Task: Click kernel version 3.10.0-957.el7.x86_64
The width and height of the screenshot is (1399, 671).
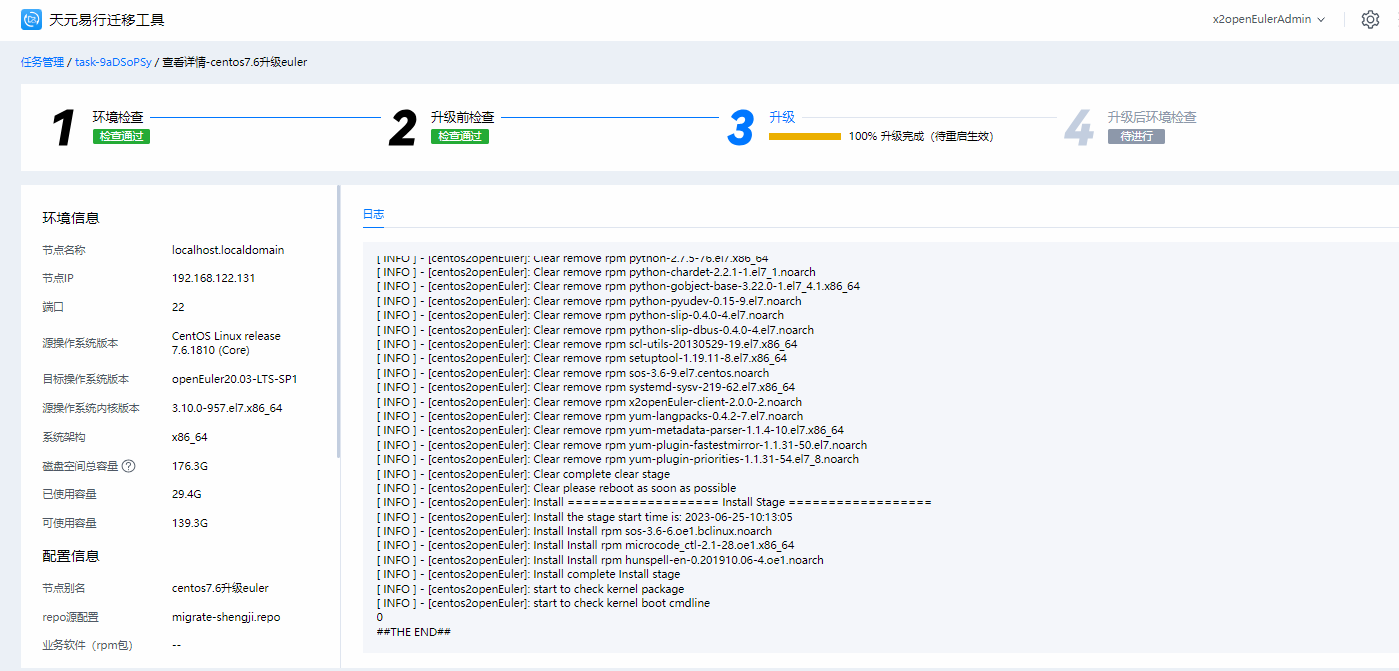Action: (x=227, y=409)
